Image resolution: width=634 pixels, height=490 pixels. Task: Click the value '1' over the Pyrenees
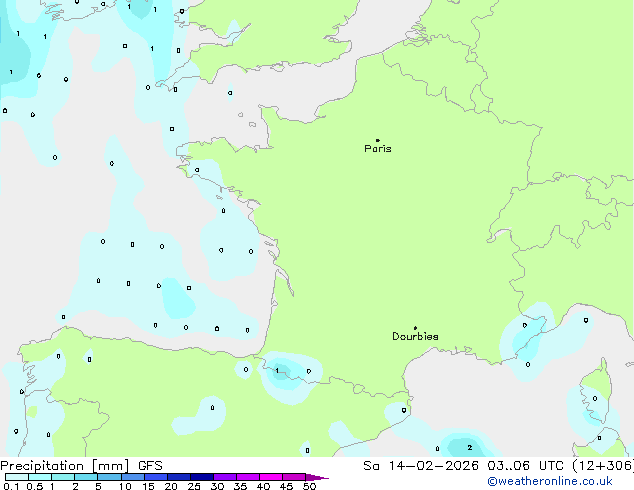point(277,371)
